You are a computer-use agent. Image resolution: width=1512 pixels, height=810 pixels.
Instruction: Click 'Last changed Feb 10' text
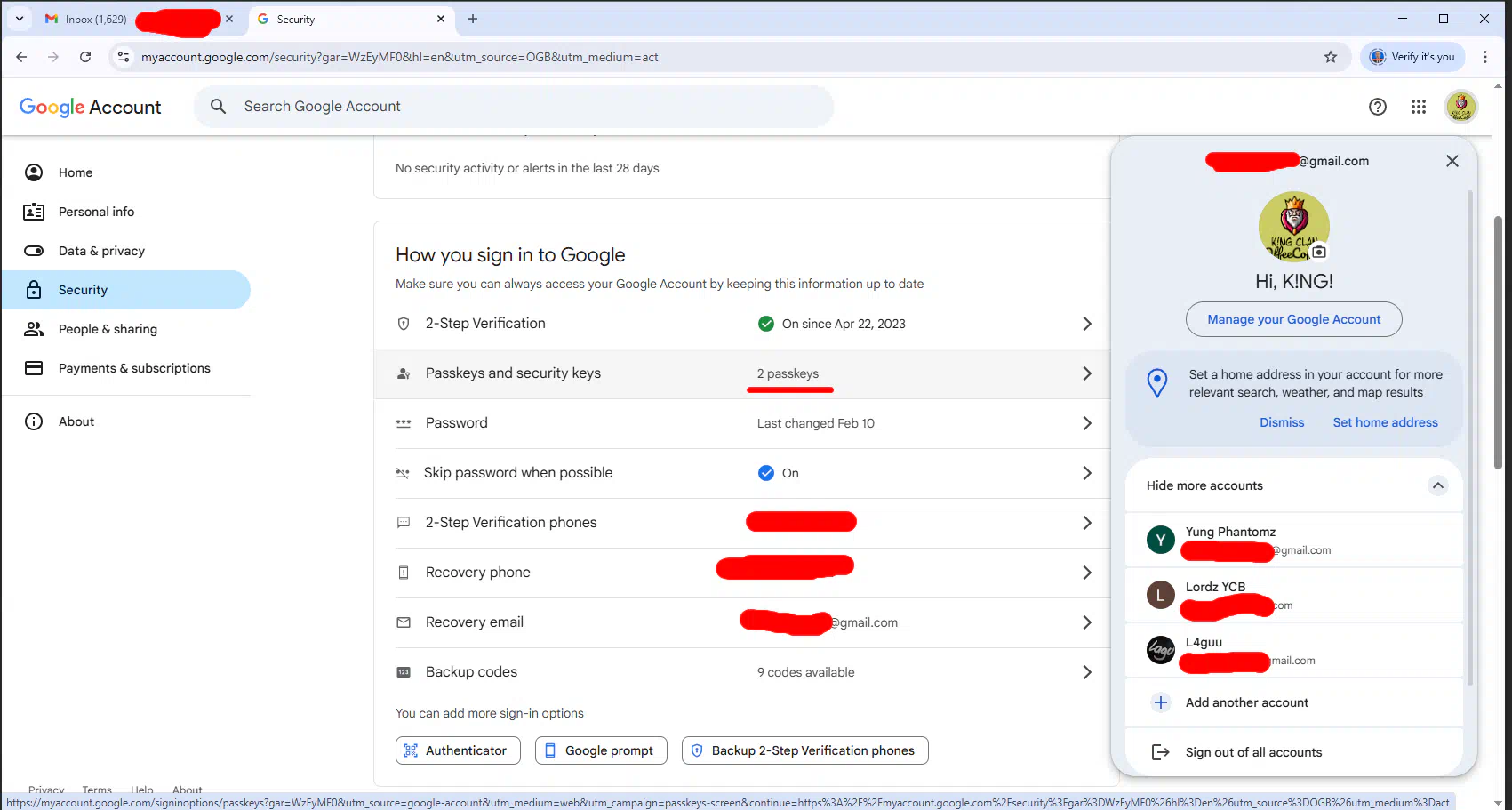816,423
